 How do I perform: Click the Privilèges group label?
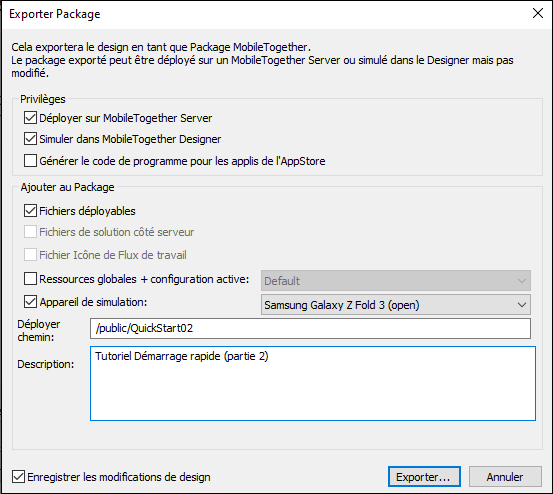43,99
